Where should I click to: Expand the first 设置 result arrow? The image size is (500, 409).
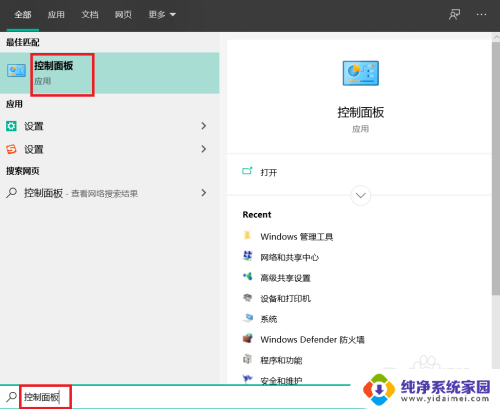point(204,126)
